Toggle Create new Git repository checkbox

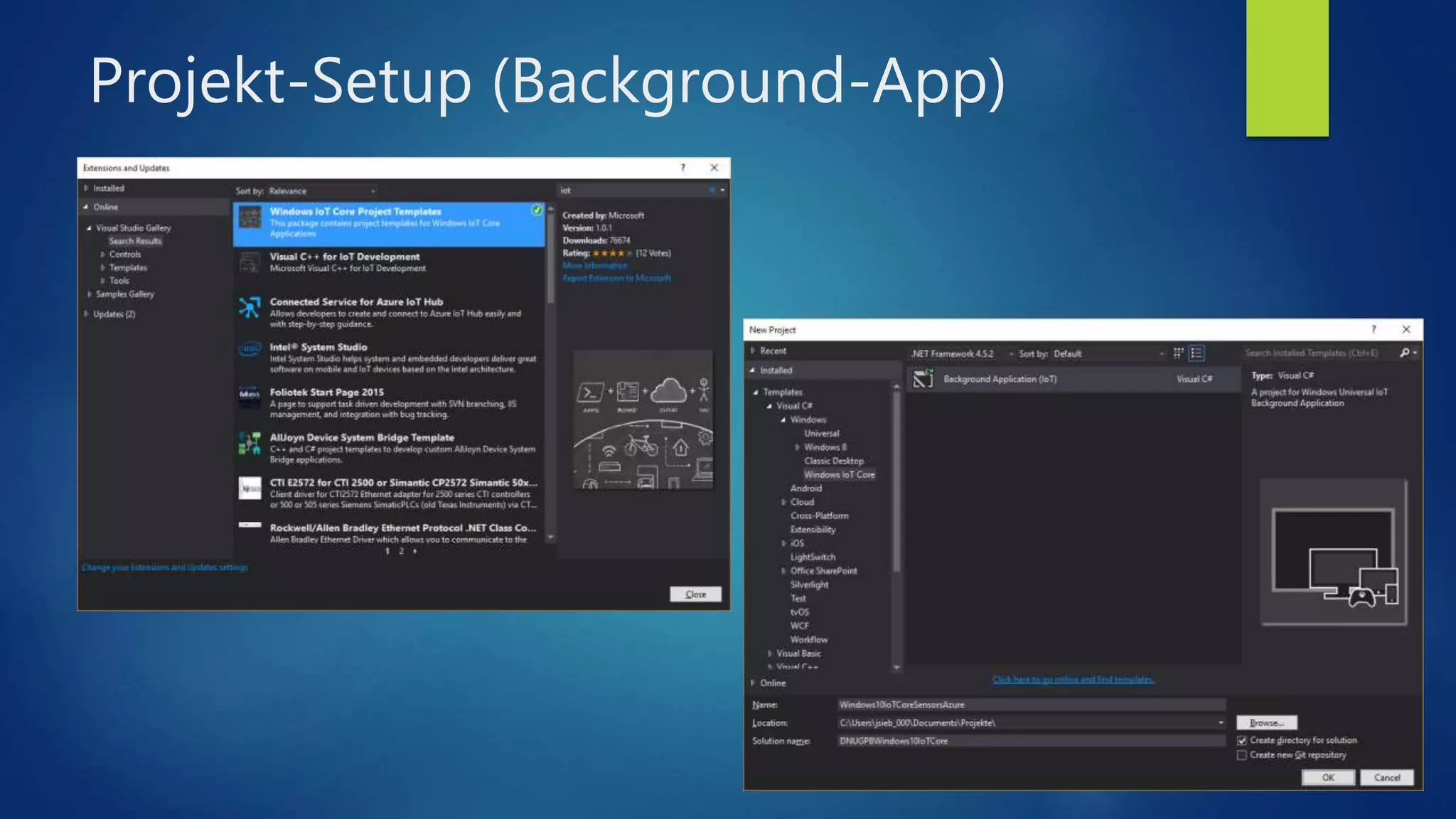(x=1241, y=755)
